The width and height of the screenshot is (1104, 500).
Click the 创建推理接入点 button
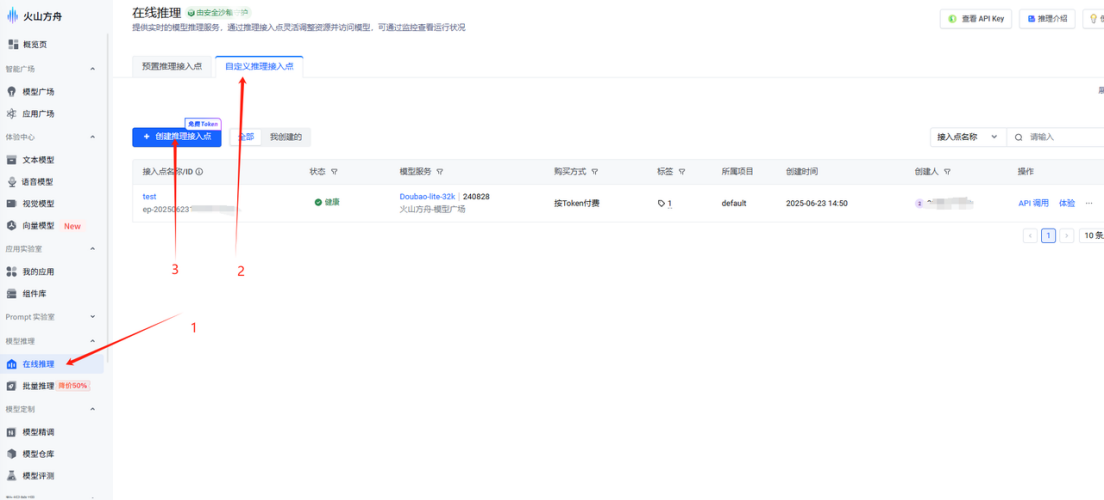tap(177, 137)
